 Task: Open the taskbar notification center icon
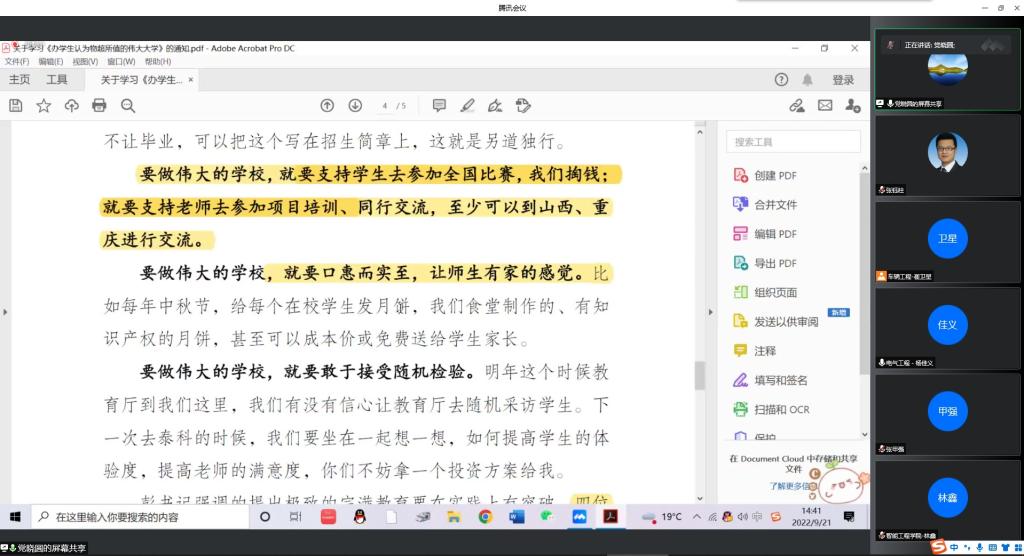tap(849, 517)
